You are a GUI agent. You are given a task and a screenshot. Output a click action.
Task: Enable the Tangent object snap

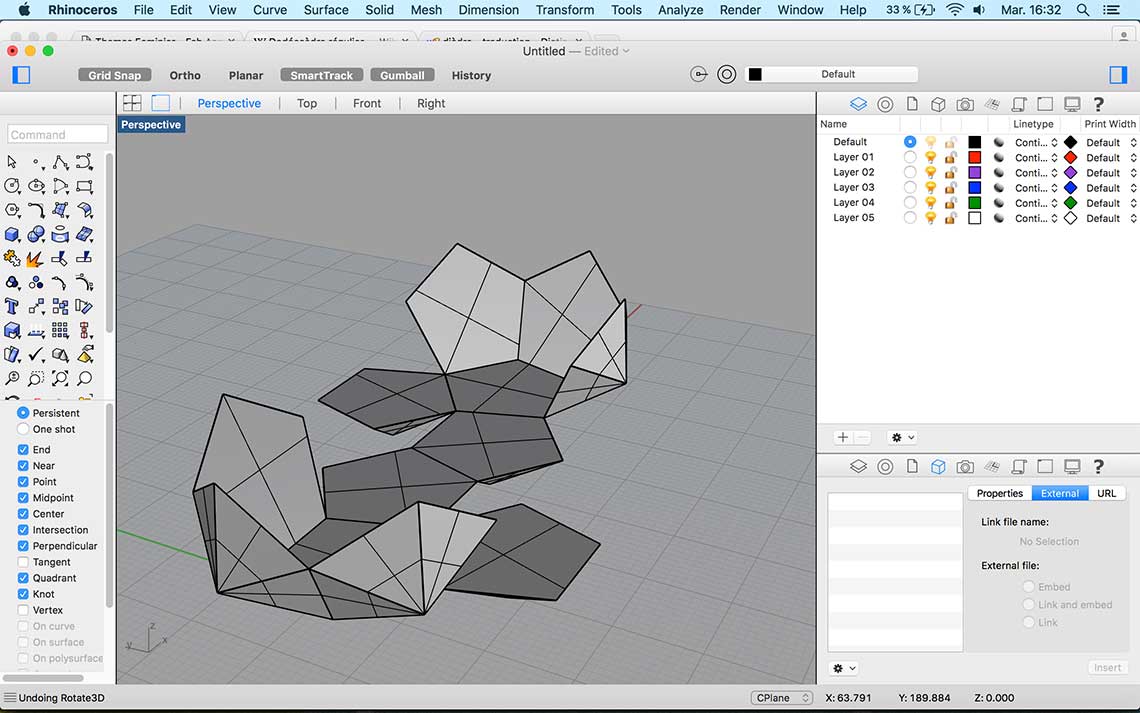[23, 562]
